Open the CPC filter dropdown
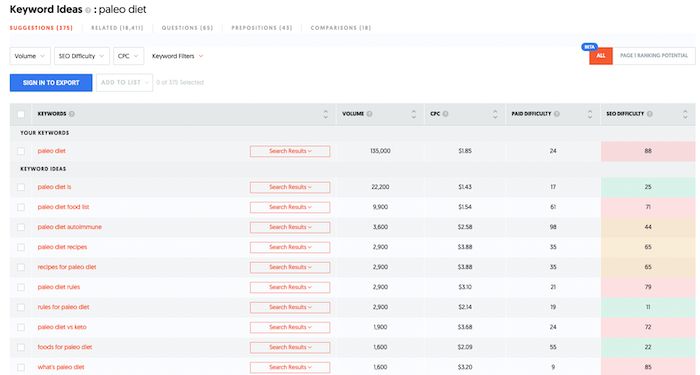The image size is (700, 375). tap(129, 56)
